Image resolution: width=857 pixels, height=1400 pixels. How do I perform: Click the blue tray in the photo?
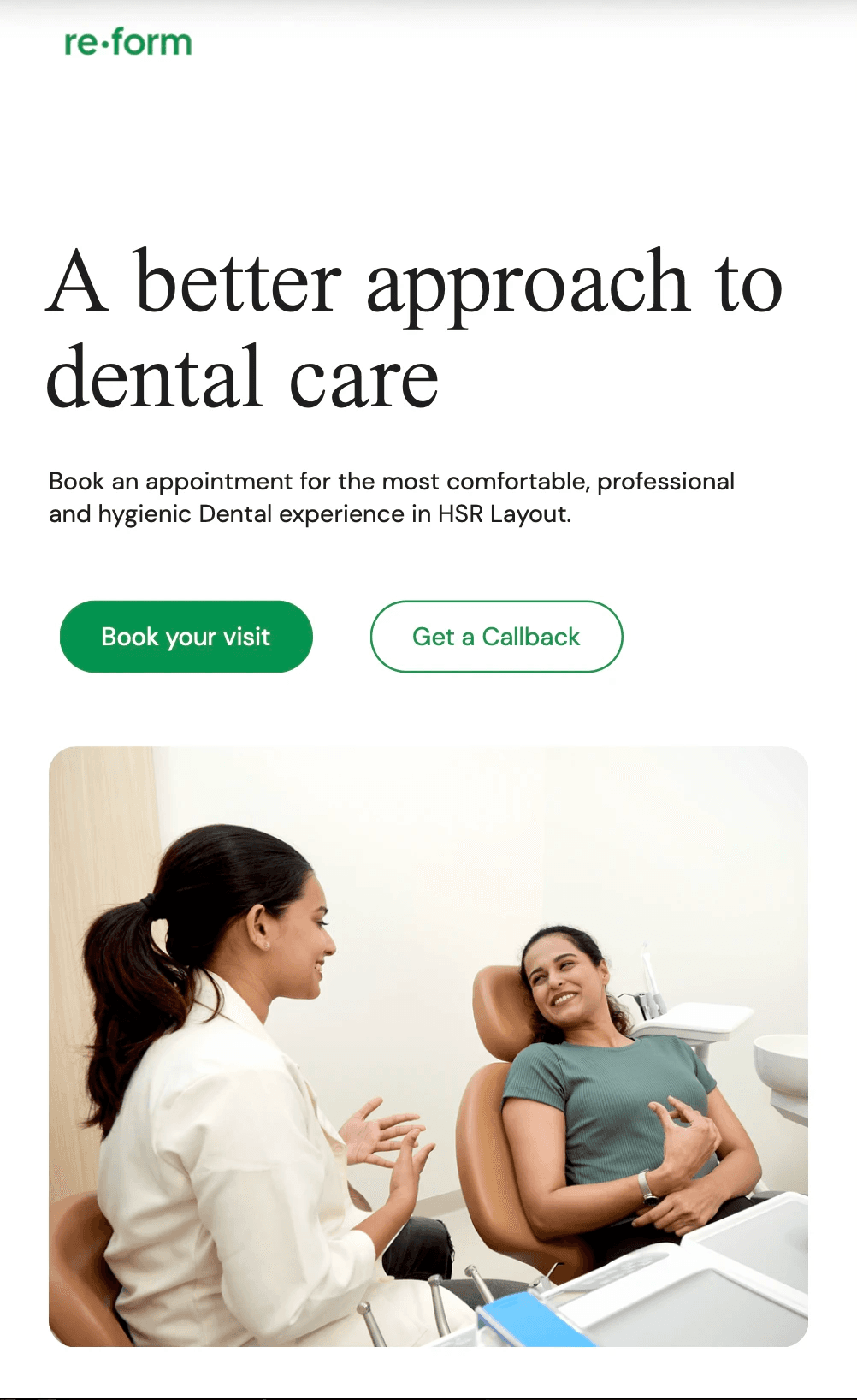530,1322
